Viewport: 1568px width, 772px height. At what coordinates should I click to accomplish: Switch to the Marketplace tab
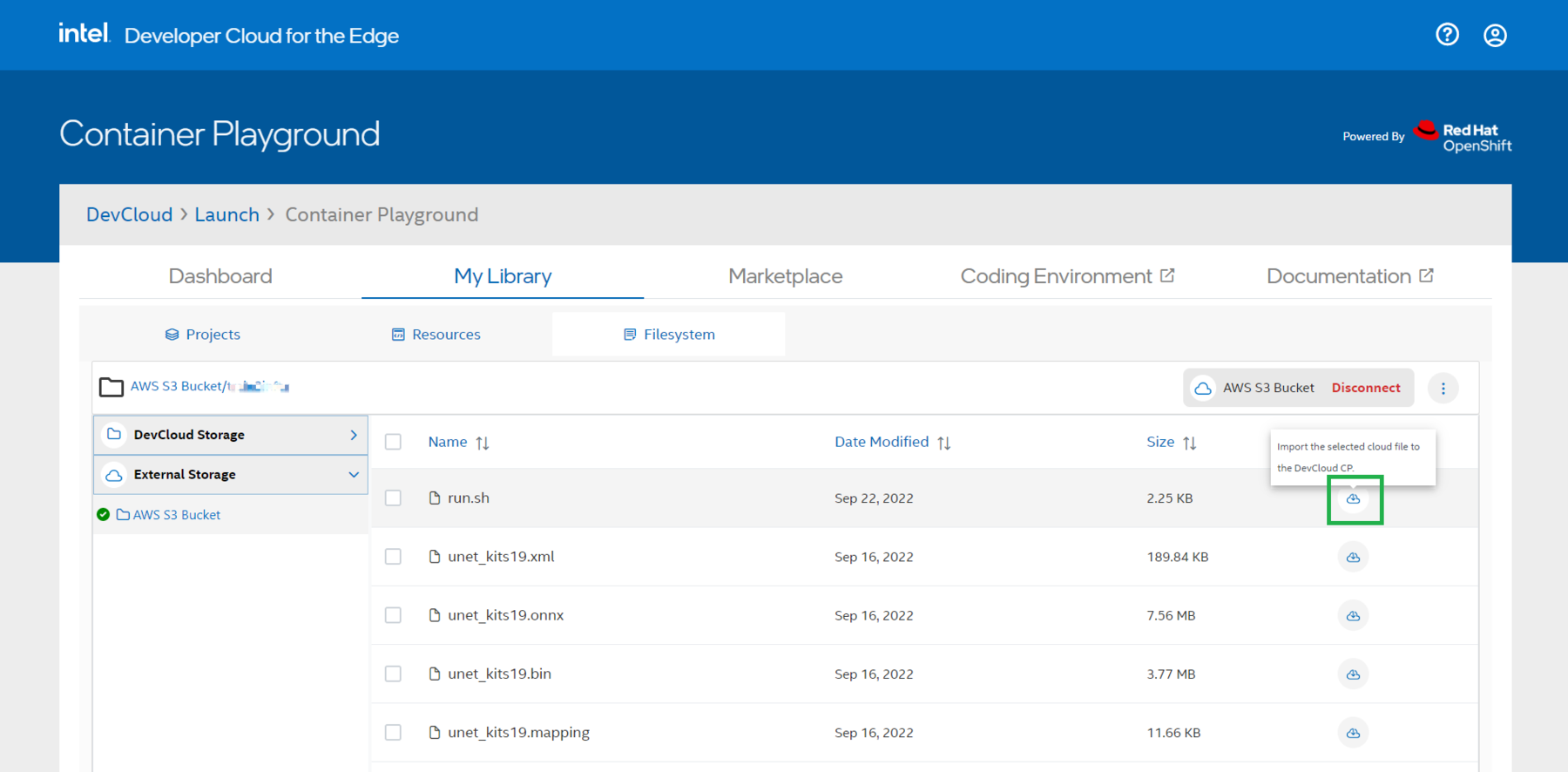[x=785, y=276]
